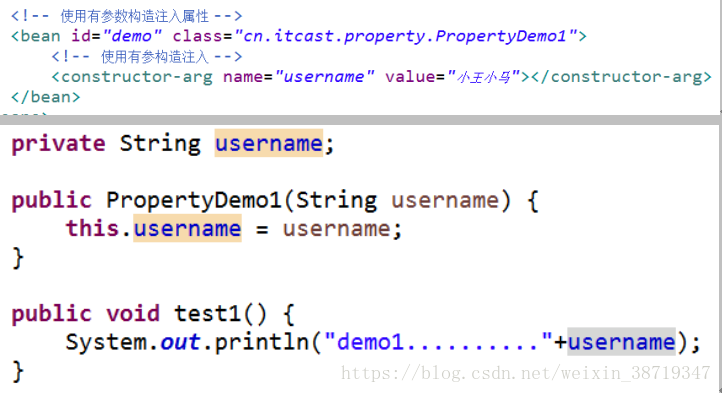The width and height of the screenshot is (722, 393).
Task: Click the opening 'bean' tag name
Action: coord(41,36)
